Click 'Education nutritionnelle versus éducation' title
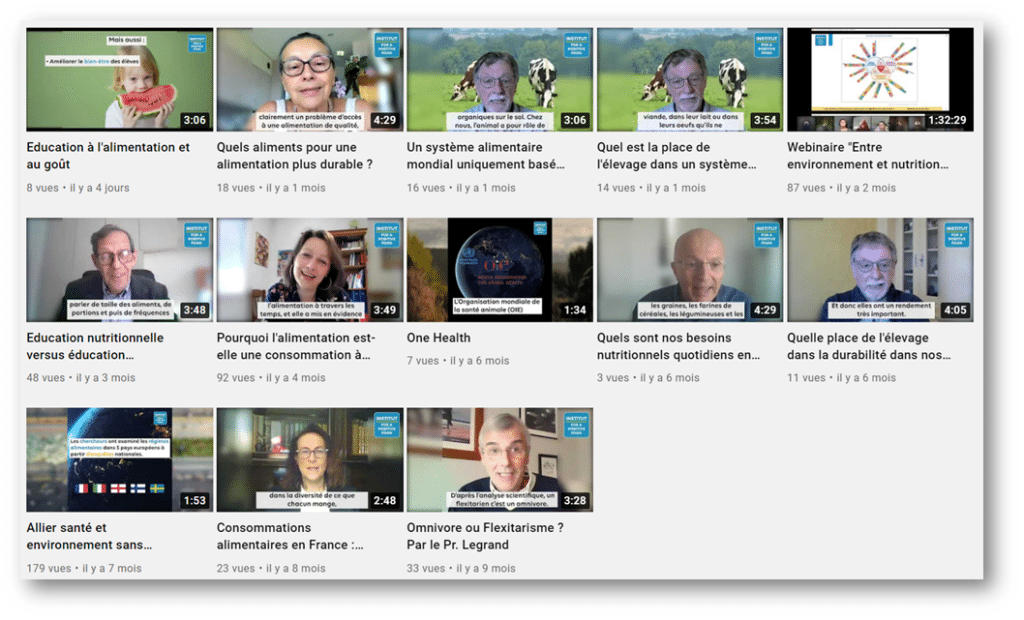 95,346
